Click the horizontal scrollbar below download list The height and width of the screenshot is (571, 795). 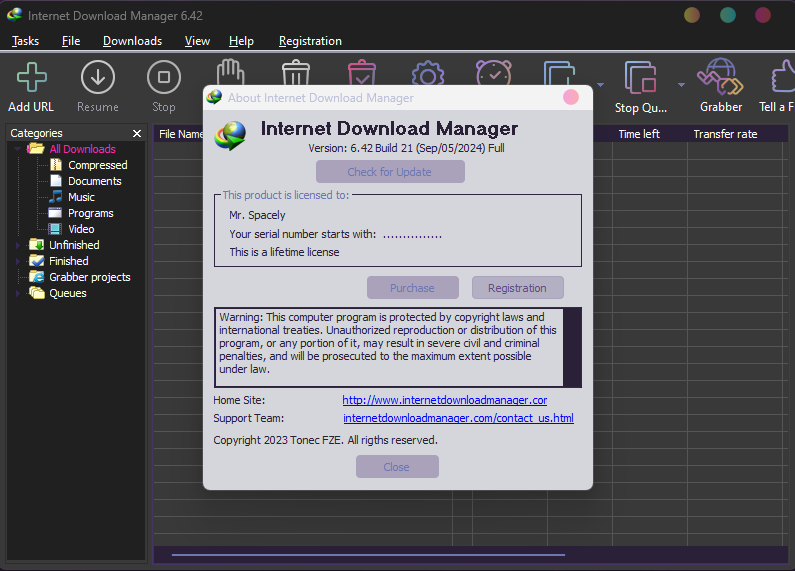[368, 555]
